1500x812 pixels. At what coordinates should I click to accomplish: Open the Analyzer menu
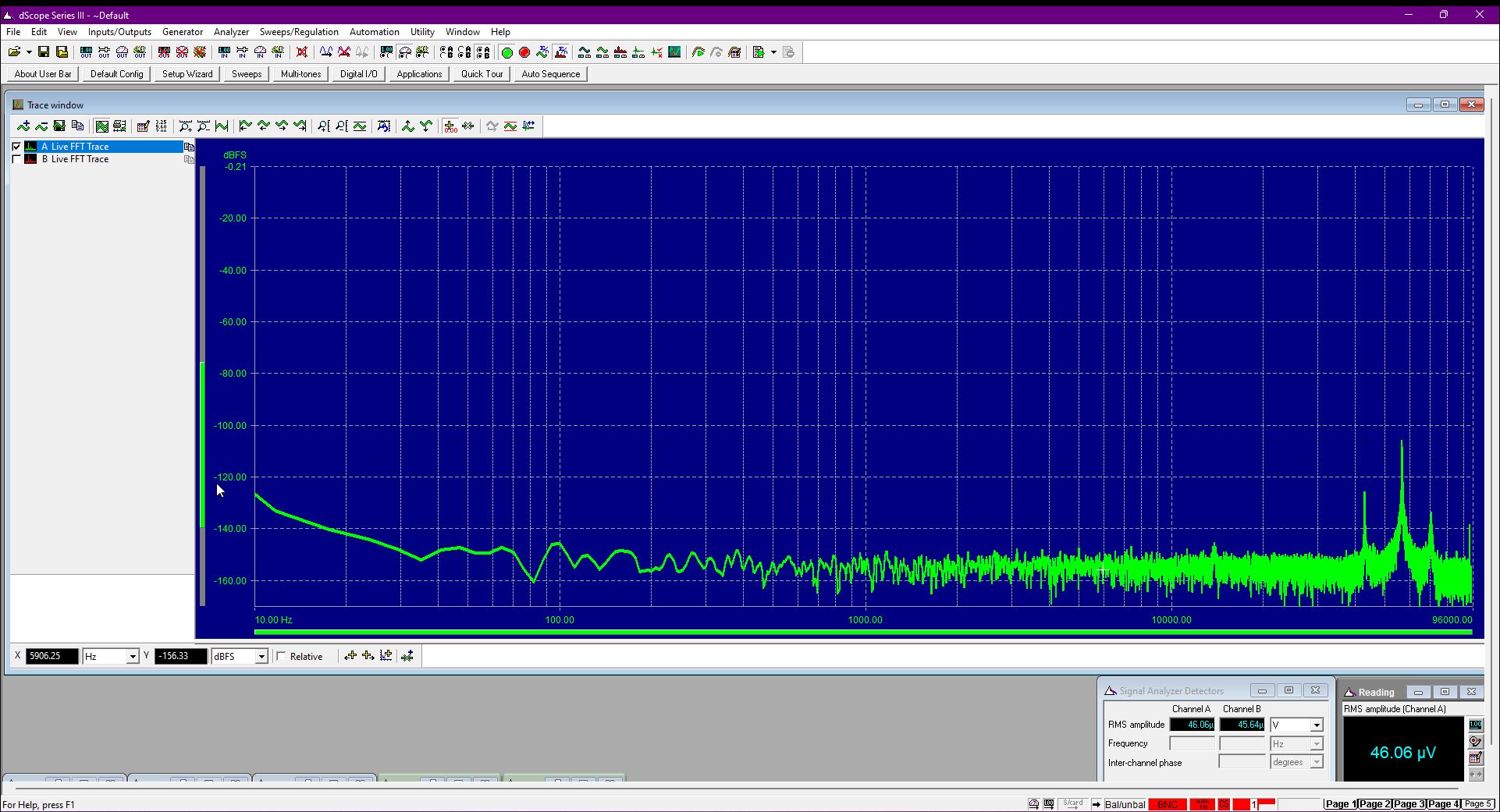tap(231, 32)
